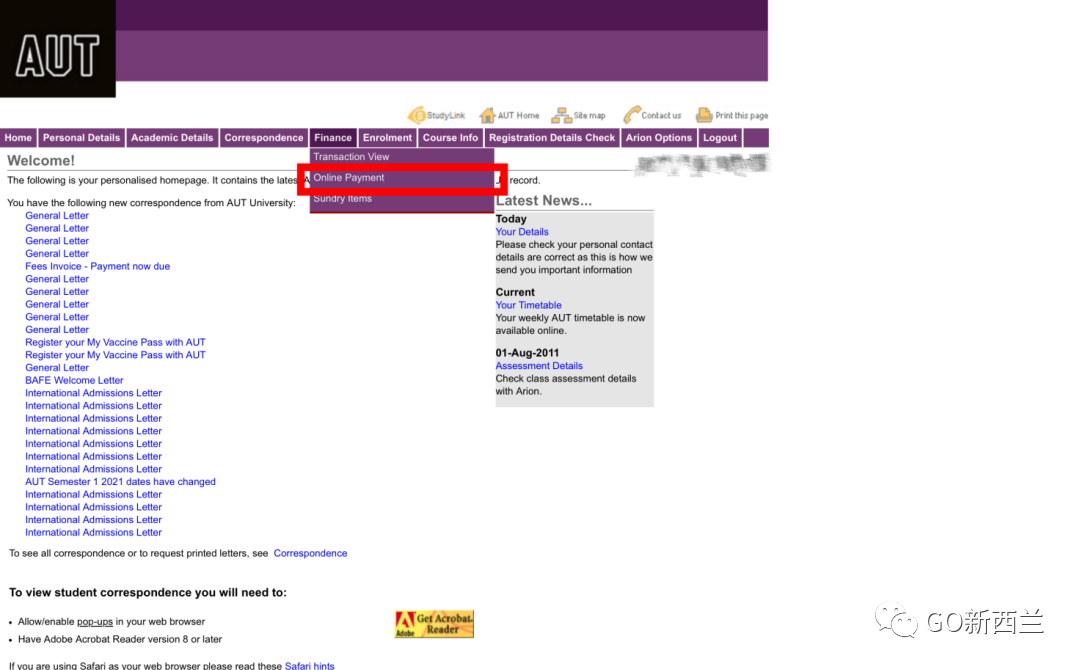
Task: Open the Enrolment menu
Action: point(387,138)
